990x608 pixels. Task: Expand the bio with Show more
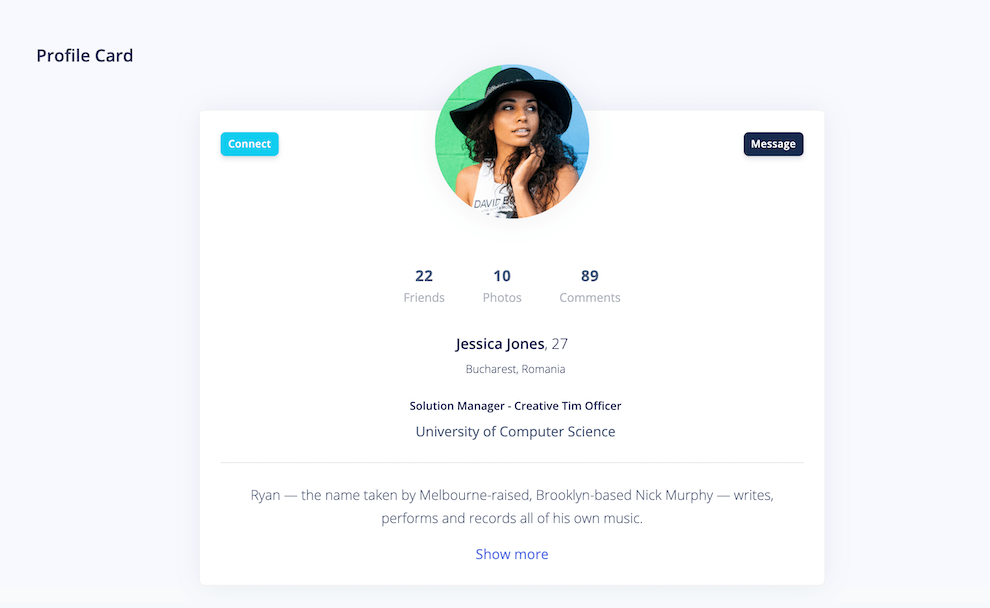tap(511, 554)
